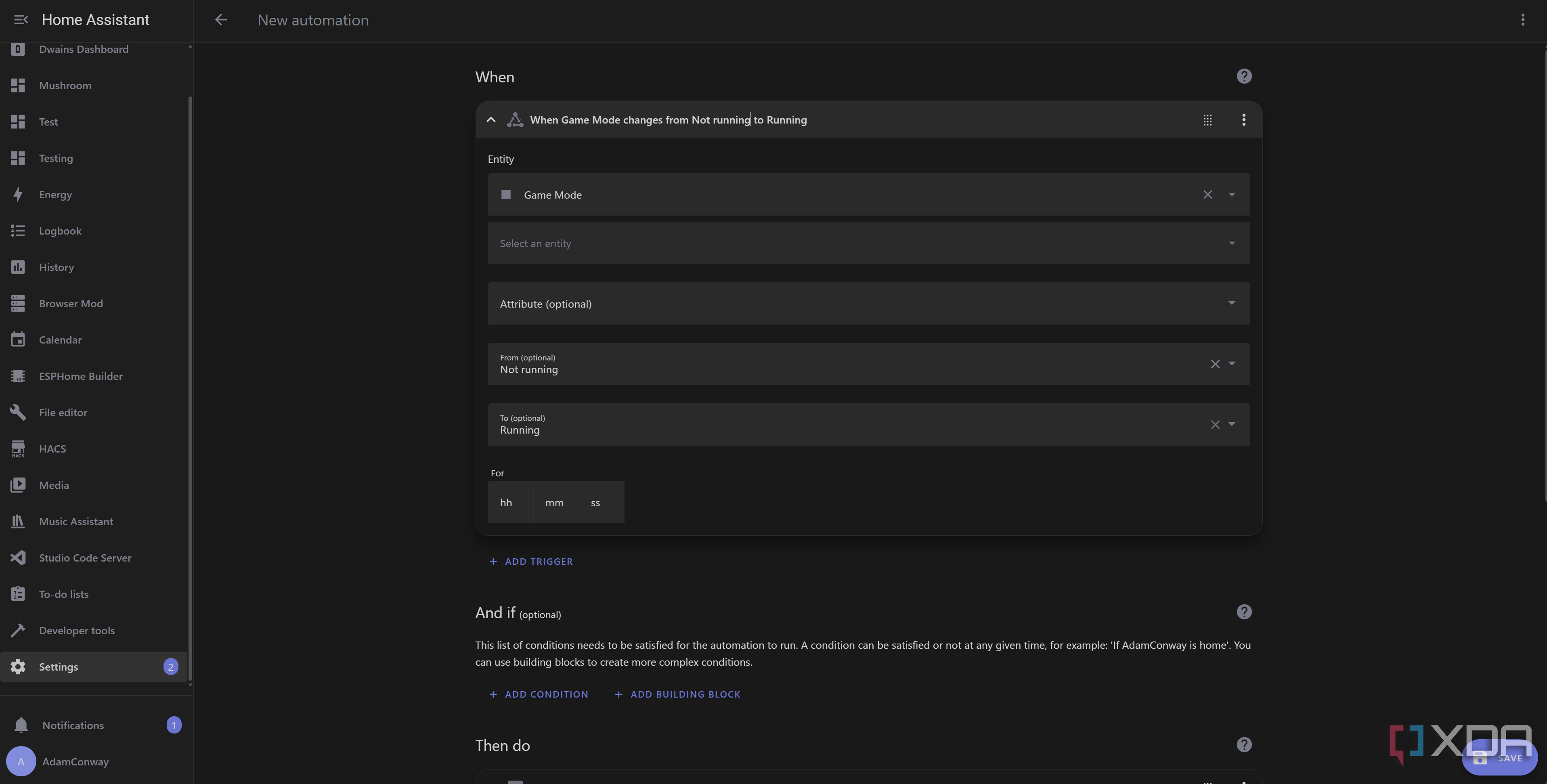Open the Mushroom dashboard
This screenshot has width=1547, height=784.
click(94, 85)
